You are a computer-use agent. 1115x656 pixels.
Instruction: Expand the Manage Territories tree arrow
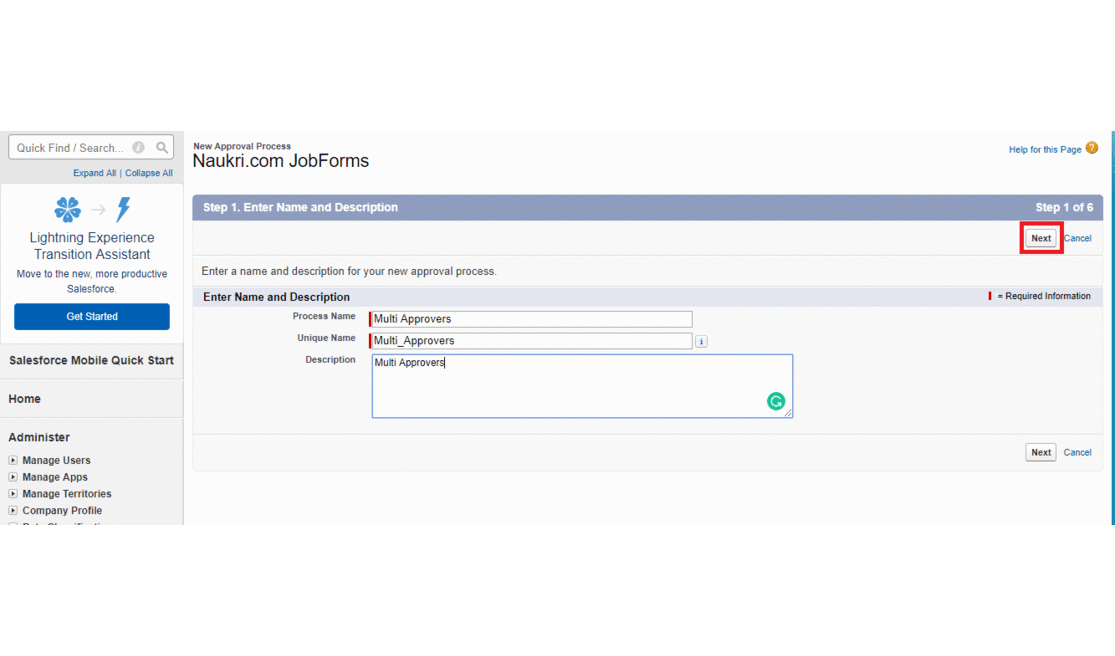pos(13,494)
